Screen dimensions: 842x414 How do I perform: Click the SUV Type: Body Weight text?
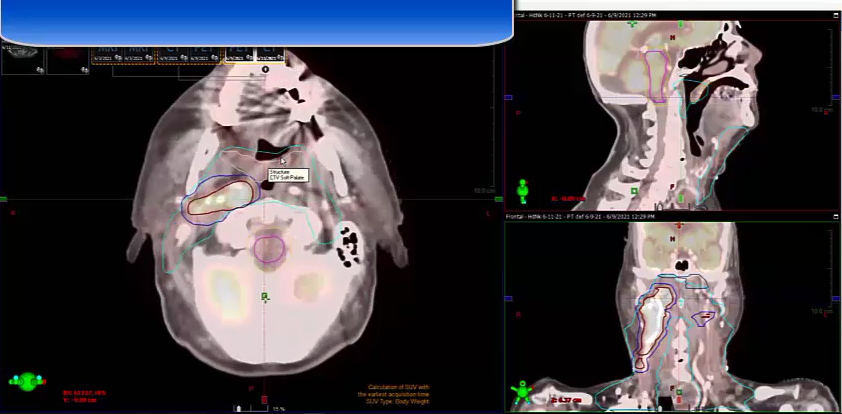coord(395,402)
